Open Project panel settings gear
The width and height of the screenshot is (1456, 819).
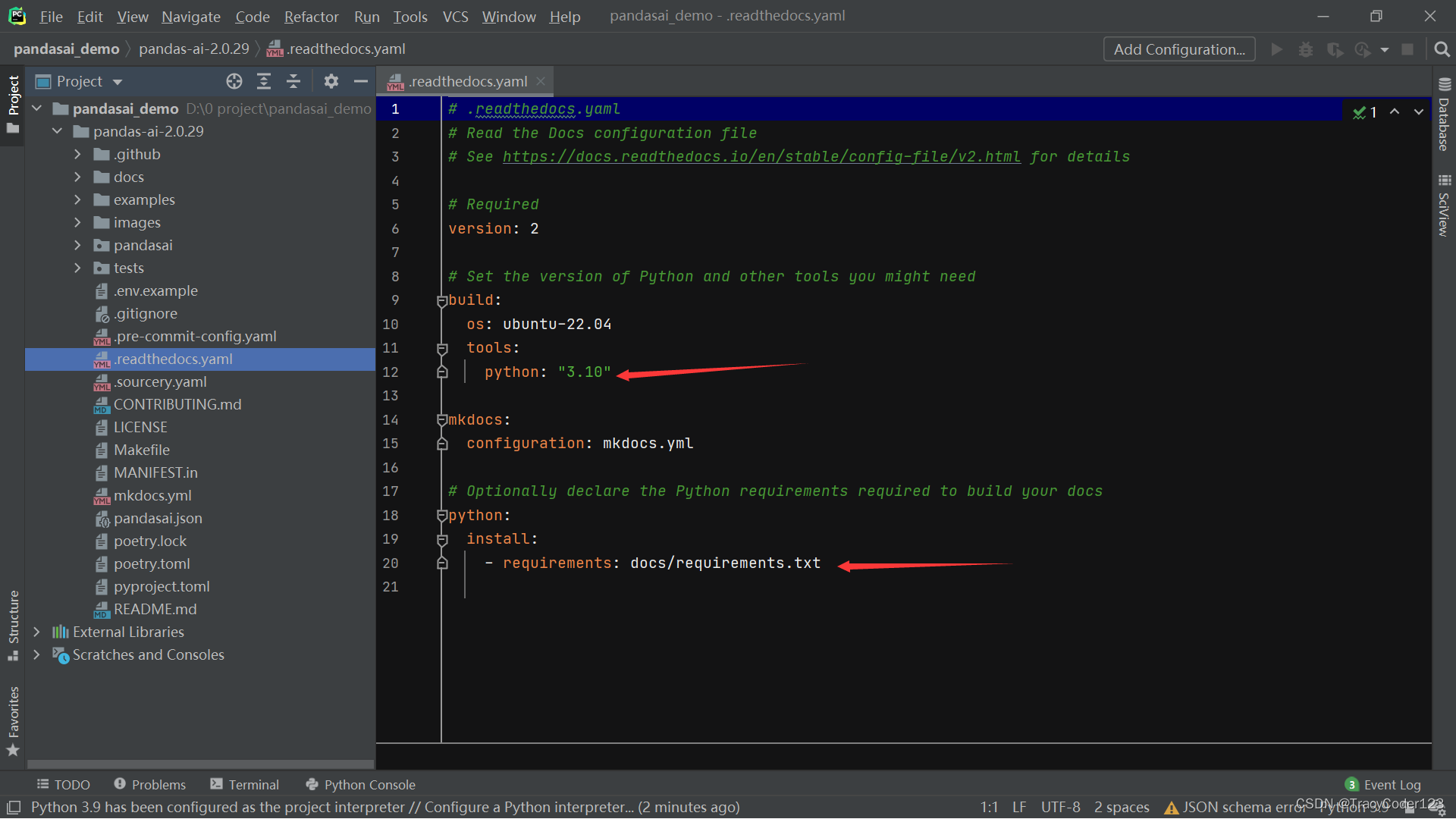tap(331, 81)
